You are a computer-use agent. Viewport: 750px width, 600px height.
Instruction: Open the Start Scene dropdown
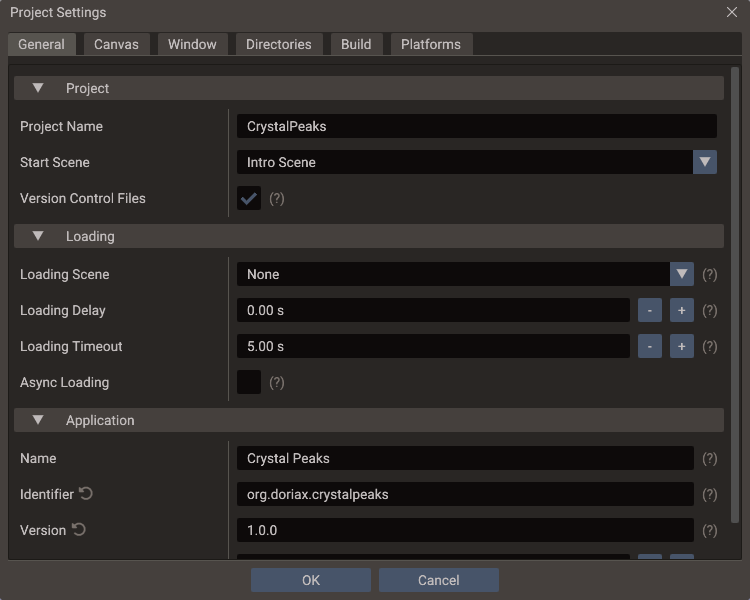click(x=705, y=162)
